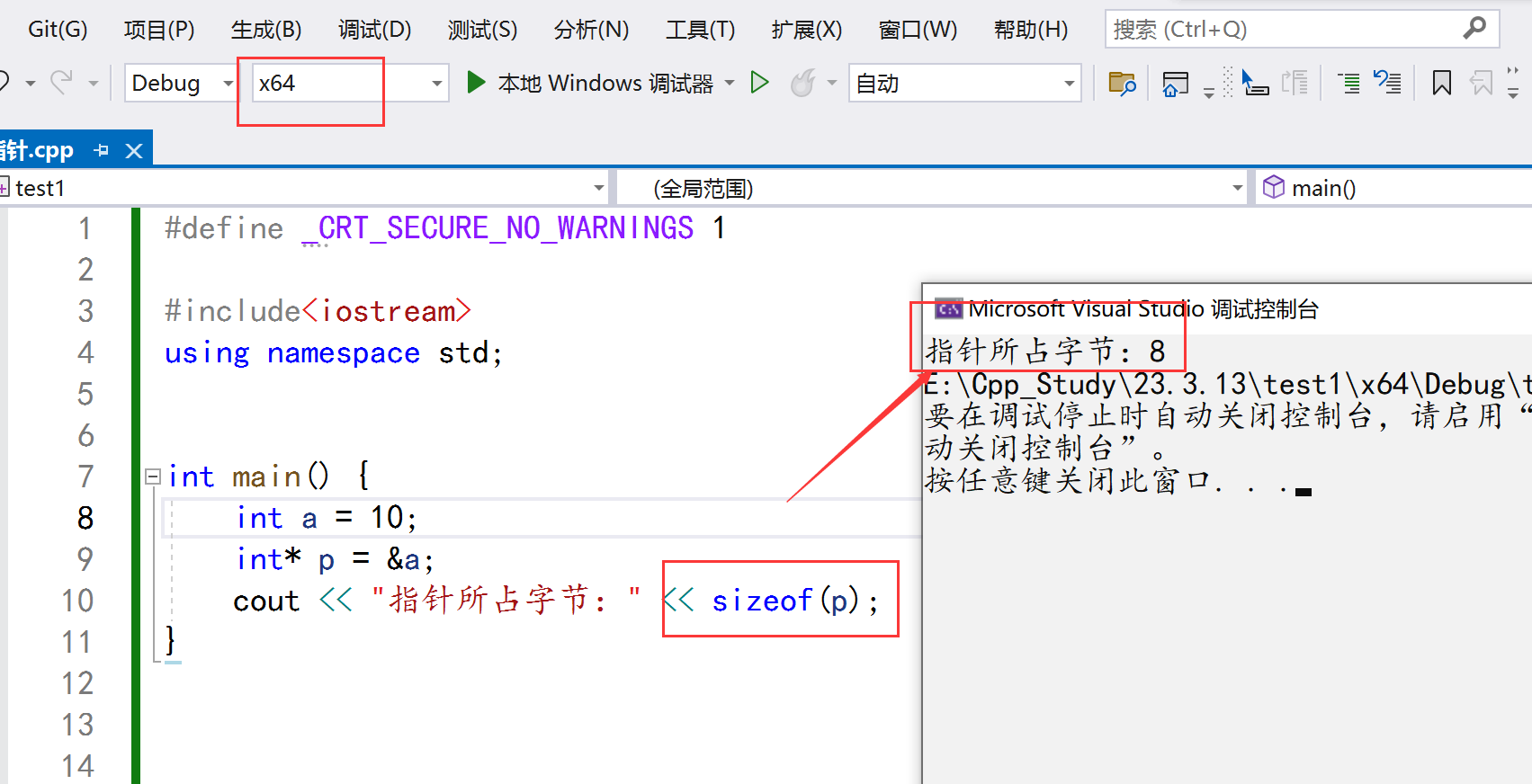The height and width of the screenshot is (784, 1532).
Task: Open the 扩展(X) menu
Action: (806, 29)
